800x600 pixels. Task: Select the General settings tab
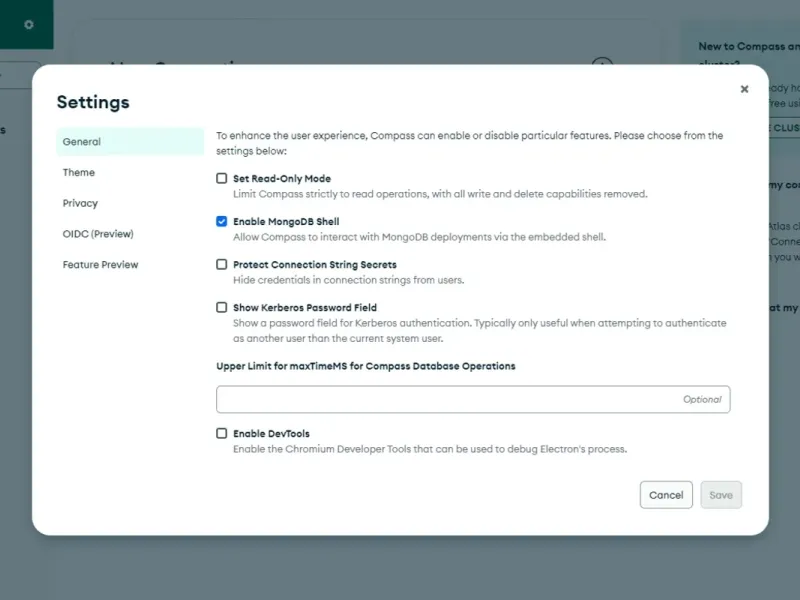click(130, 142)
